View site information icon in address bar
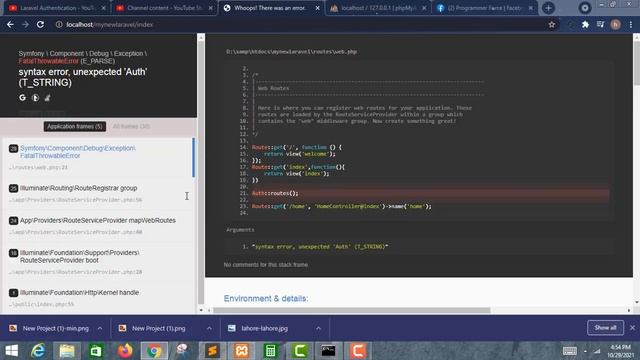640x360 pixels. click(x=59, y=24)
